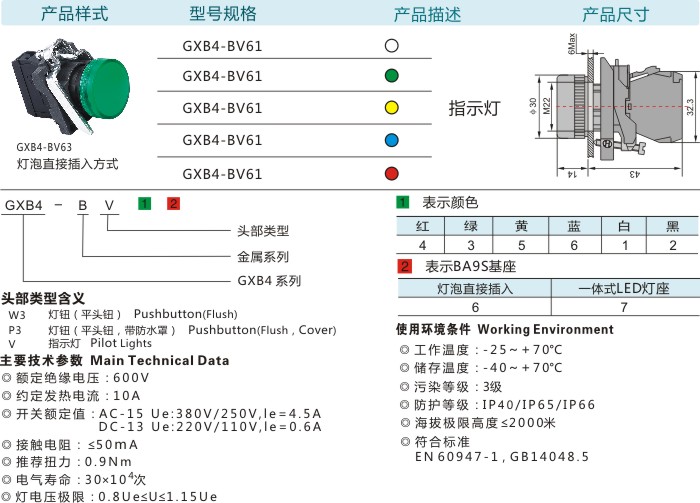Click the 灯泡直接插入 table cell
700x503 pixels.
(474, 289)
